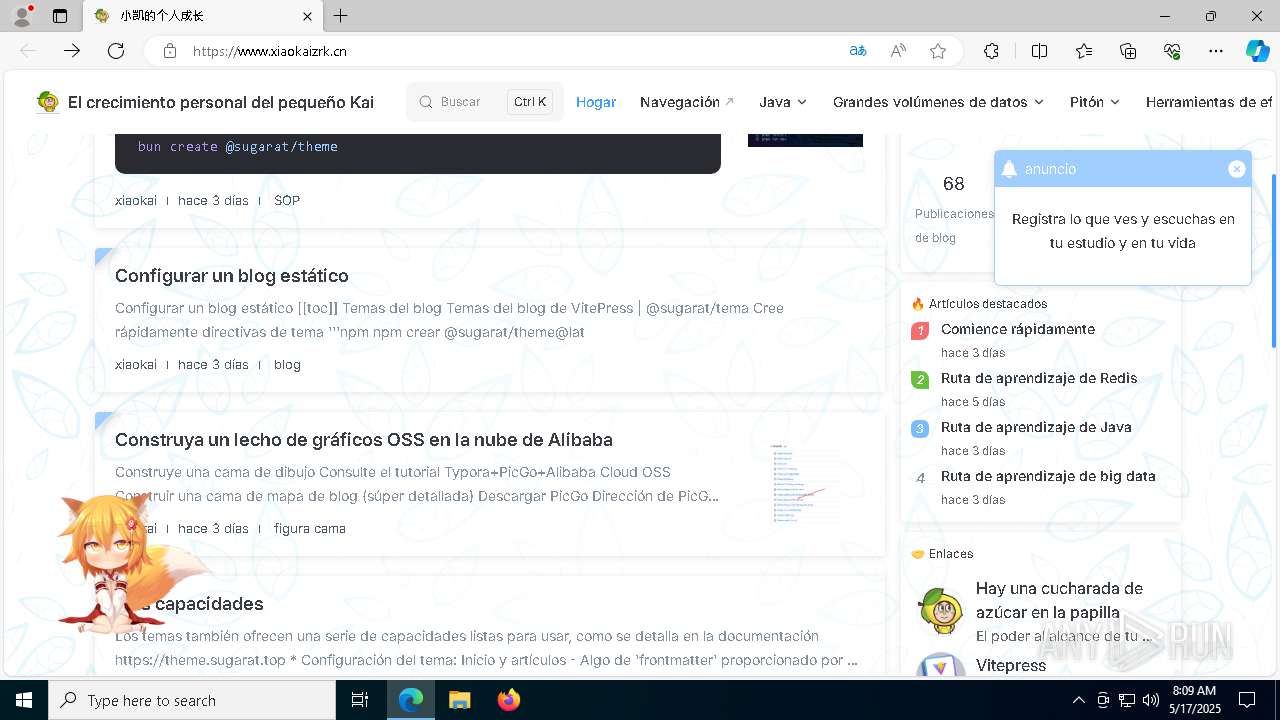Open featured Ruta de aprendizaje de big data
Viewport: 1280px width, 720px height.
(x=1048, y=476)
